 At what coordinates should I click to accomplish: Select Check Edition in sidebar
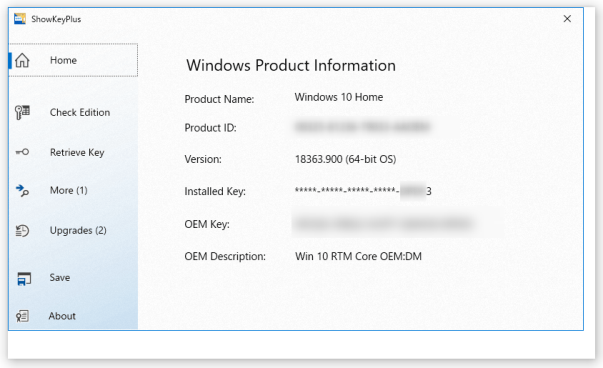pos(80,112)
